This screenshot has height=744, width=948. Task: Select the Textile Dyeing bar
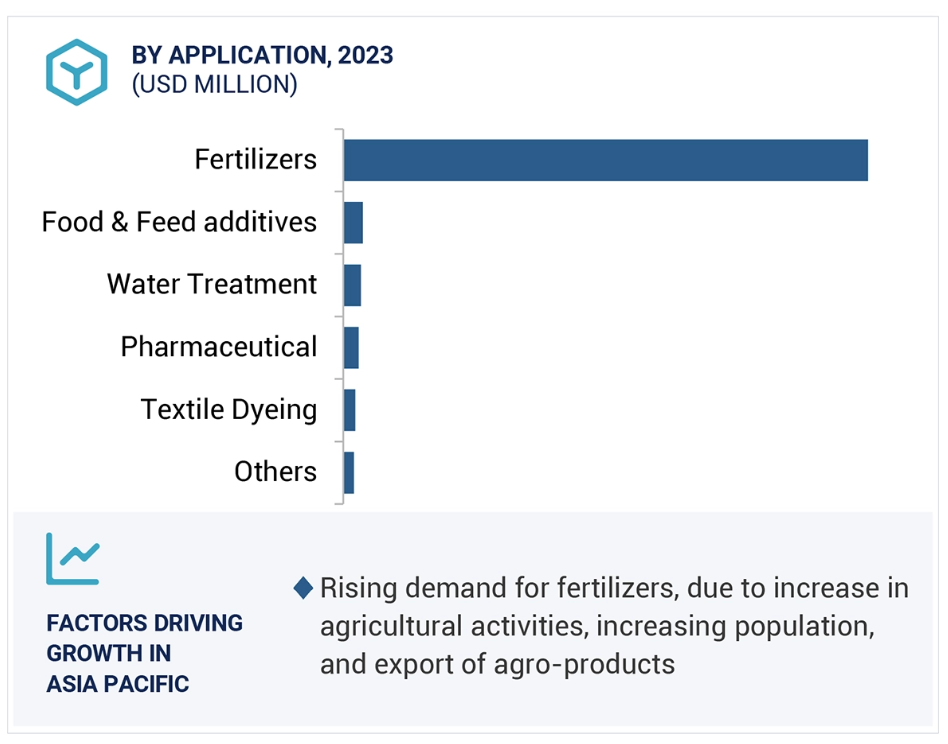click(349, 410)
